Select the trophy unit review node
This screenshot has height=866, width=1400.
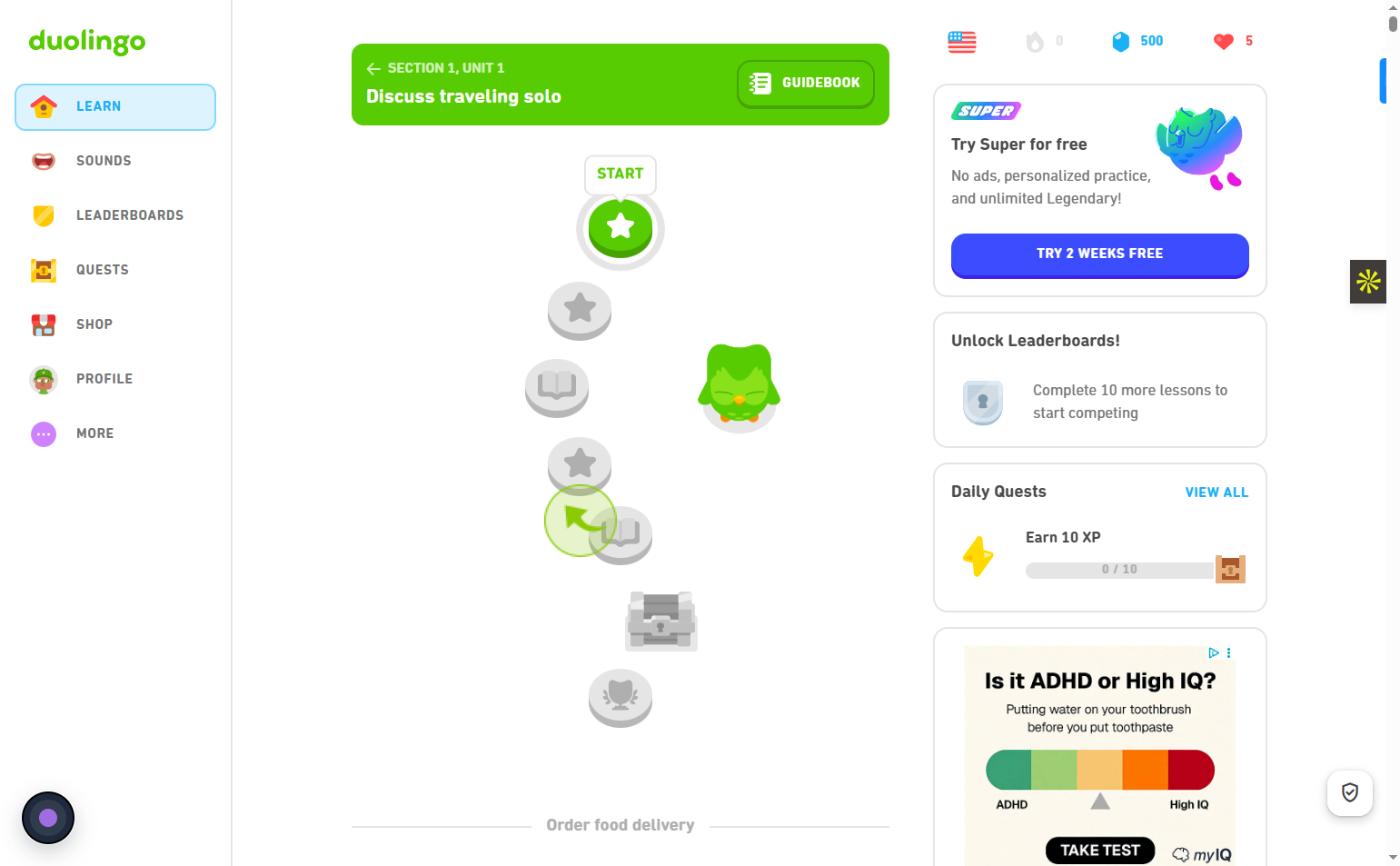(x=621, y=698)
